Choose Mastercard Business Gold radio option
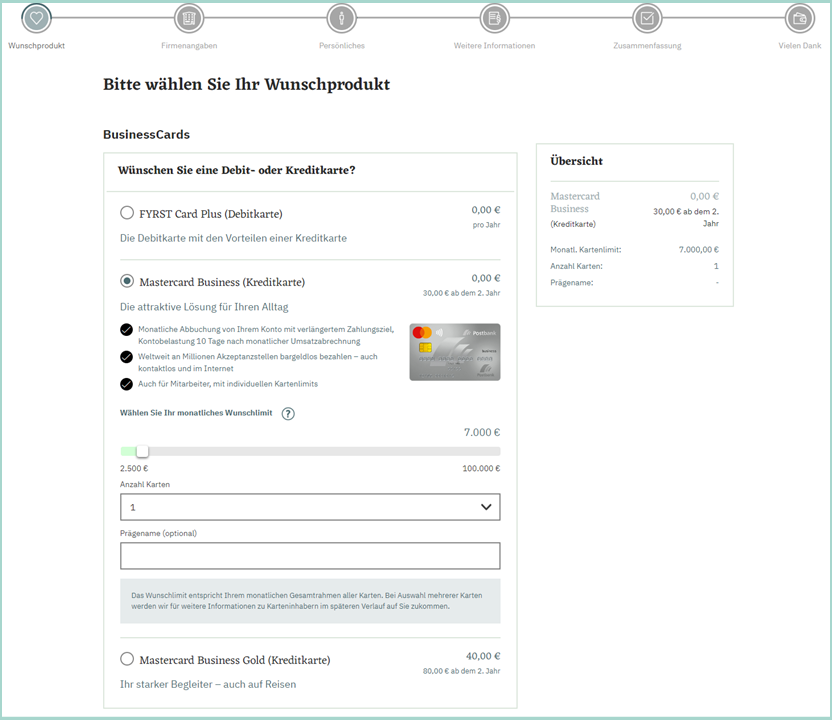Viewport: 832px width, 720px height. [x=127, y=659]
